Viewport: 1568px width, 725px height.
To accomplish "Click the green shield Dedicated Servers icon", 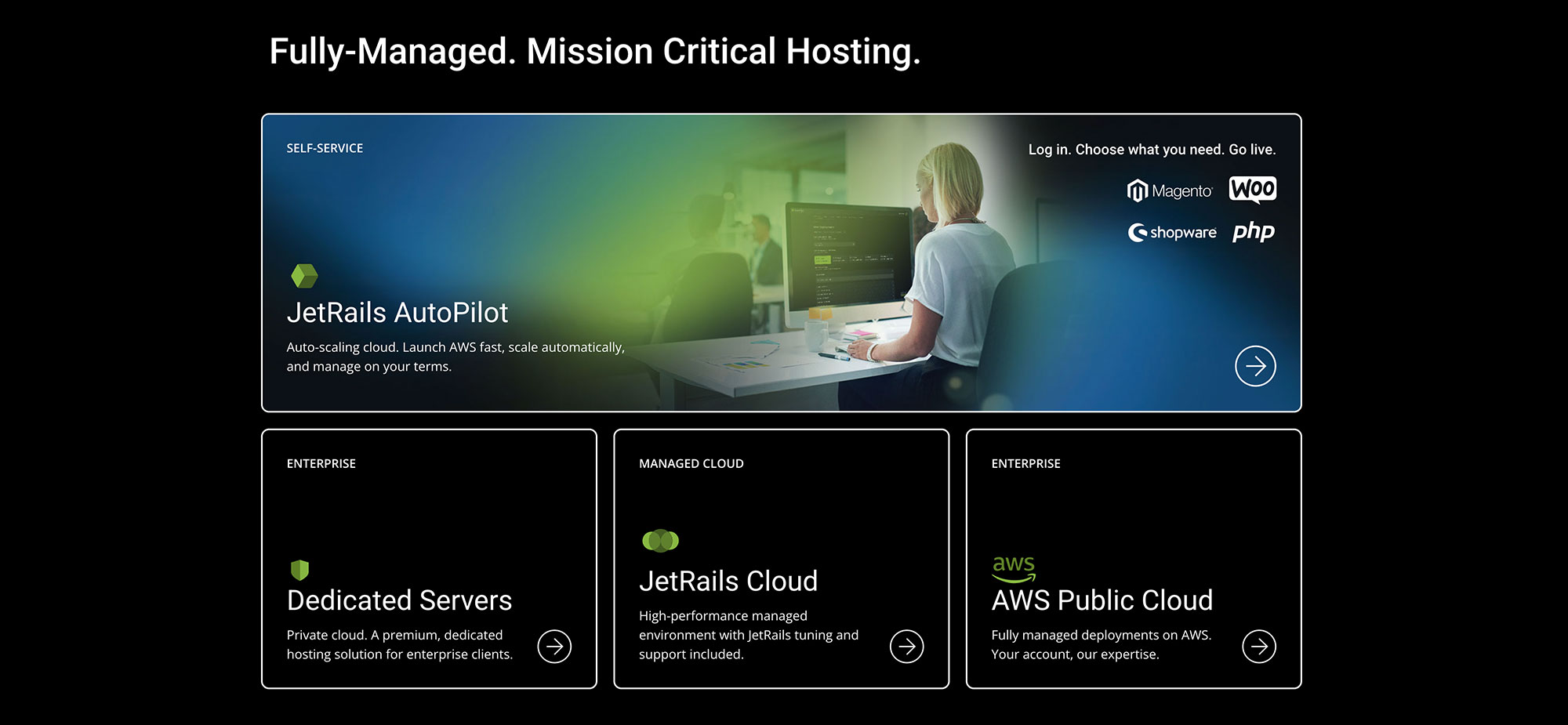I will click(299, 570).
